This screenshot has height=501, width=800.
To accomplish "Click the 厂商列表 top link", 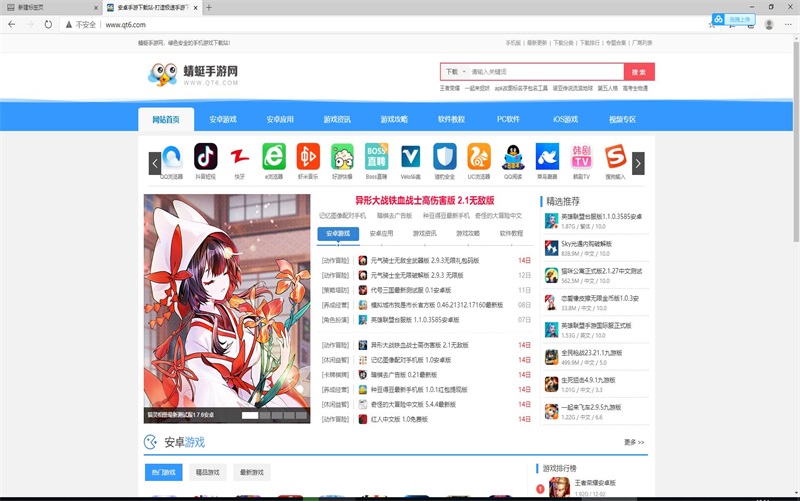I will tap(642, 43).
